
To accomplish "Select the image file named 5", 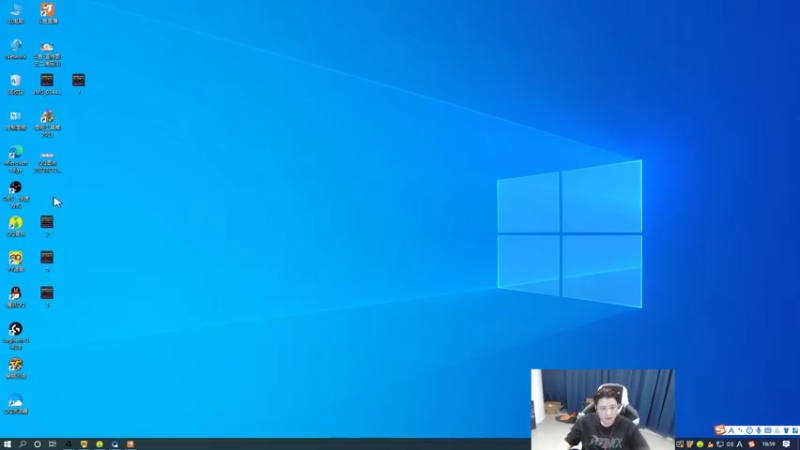I will 47,262.
